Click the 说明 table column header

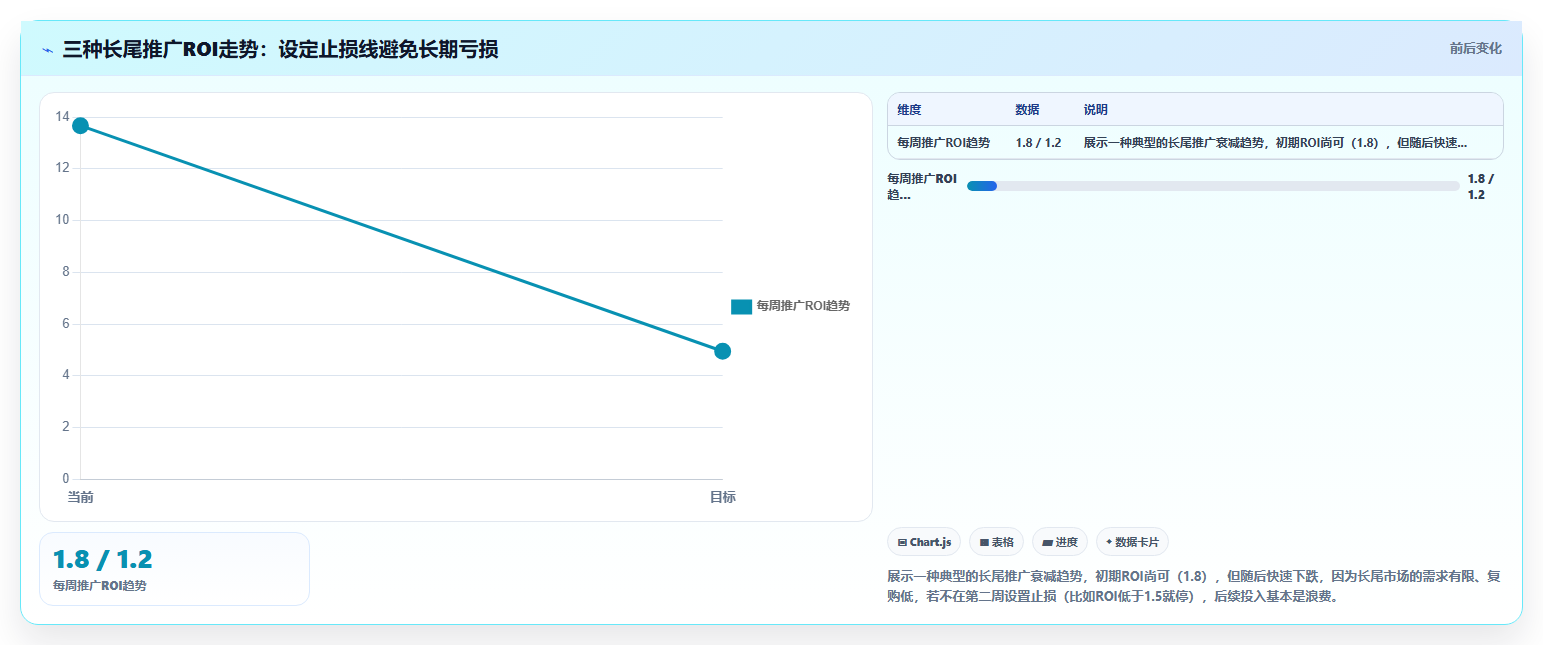coord(1095,110)
